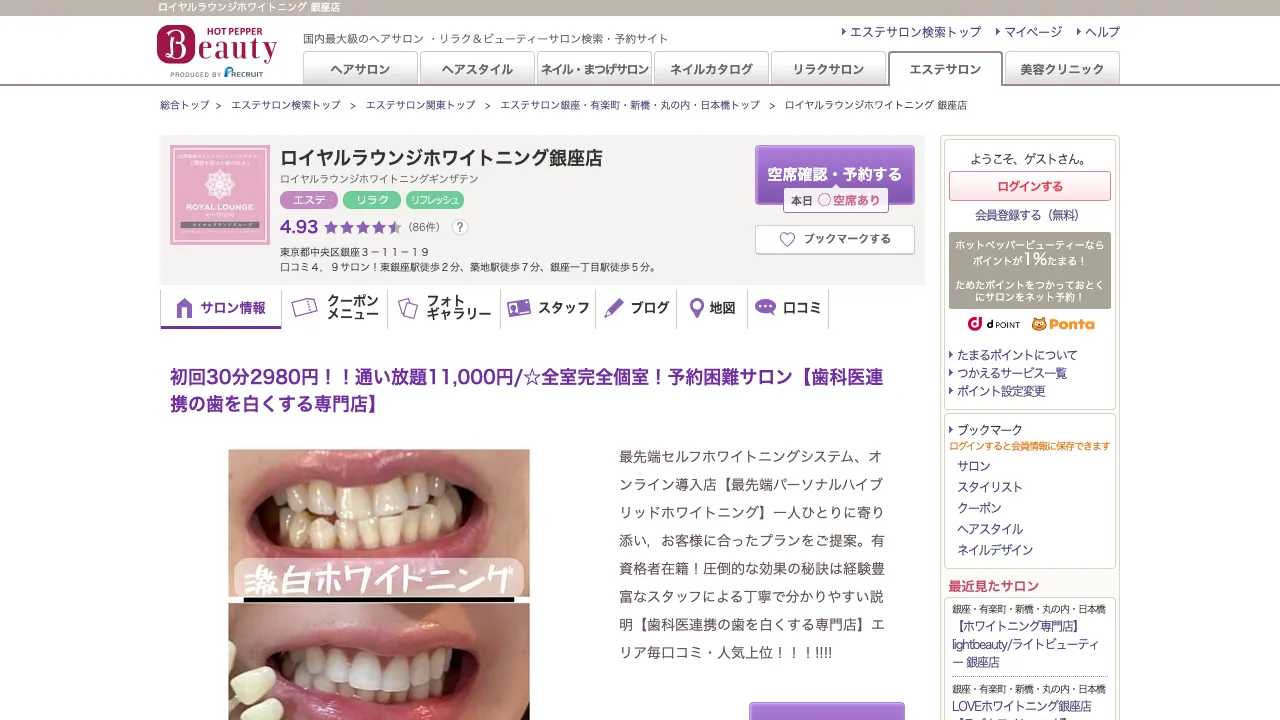Click the d POINT logo
1280x720 pixels.
[994, 324]
